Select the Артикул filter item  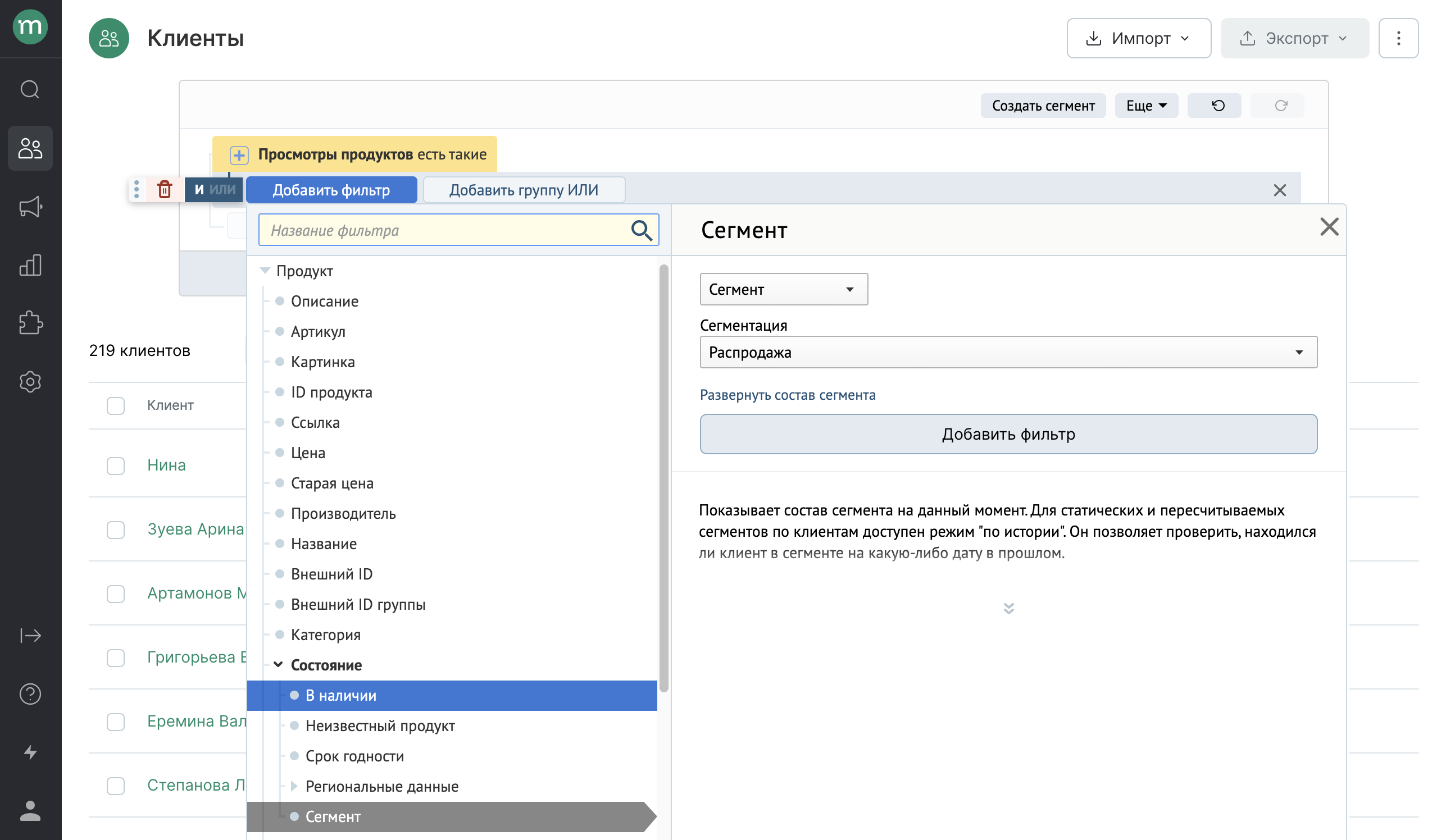click(318, 331)
